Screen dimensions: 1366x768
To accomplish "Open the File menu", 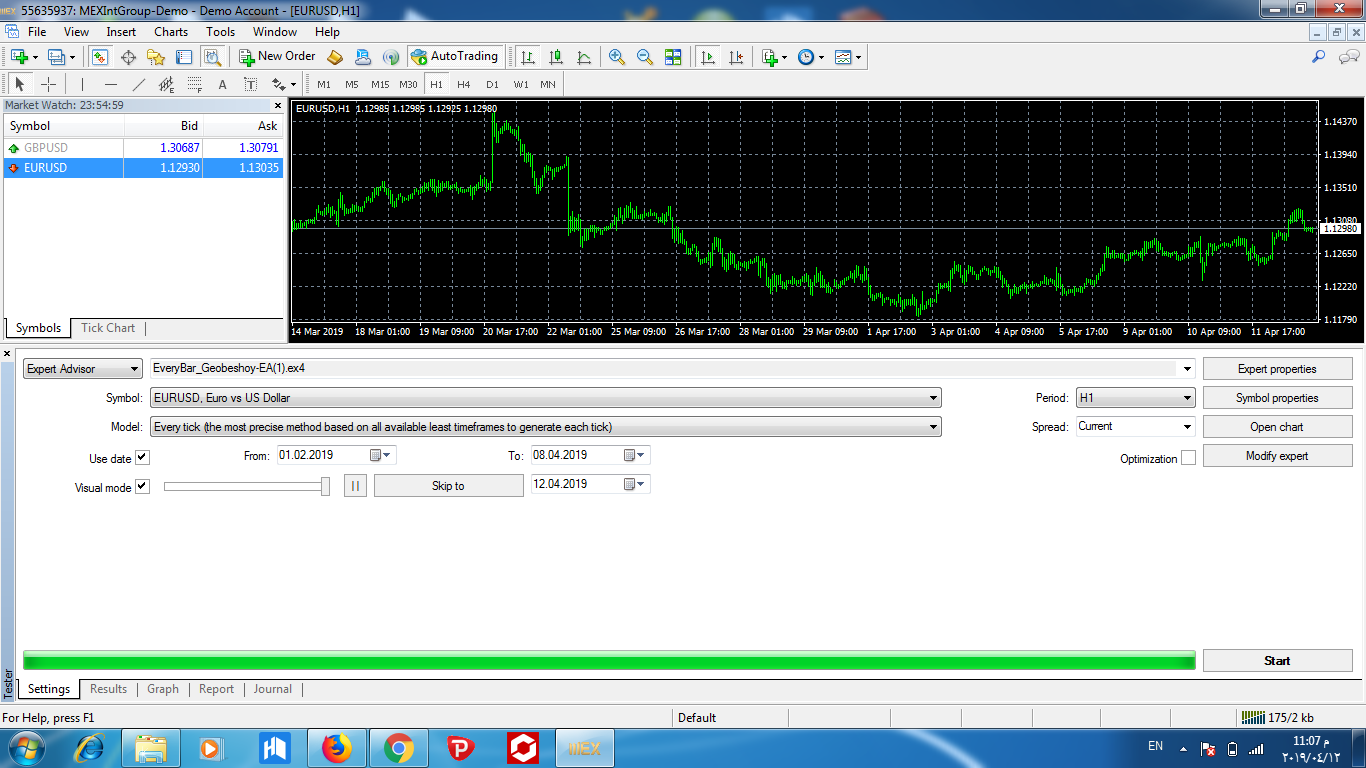I will (x=37, y=32).
